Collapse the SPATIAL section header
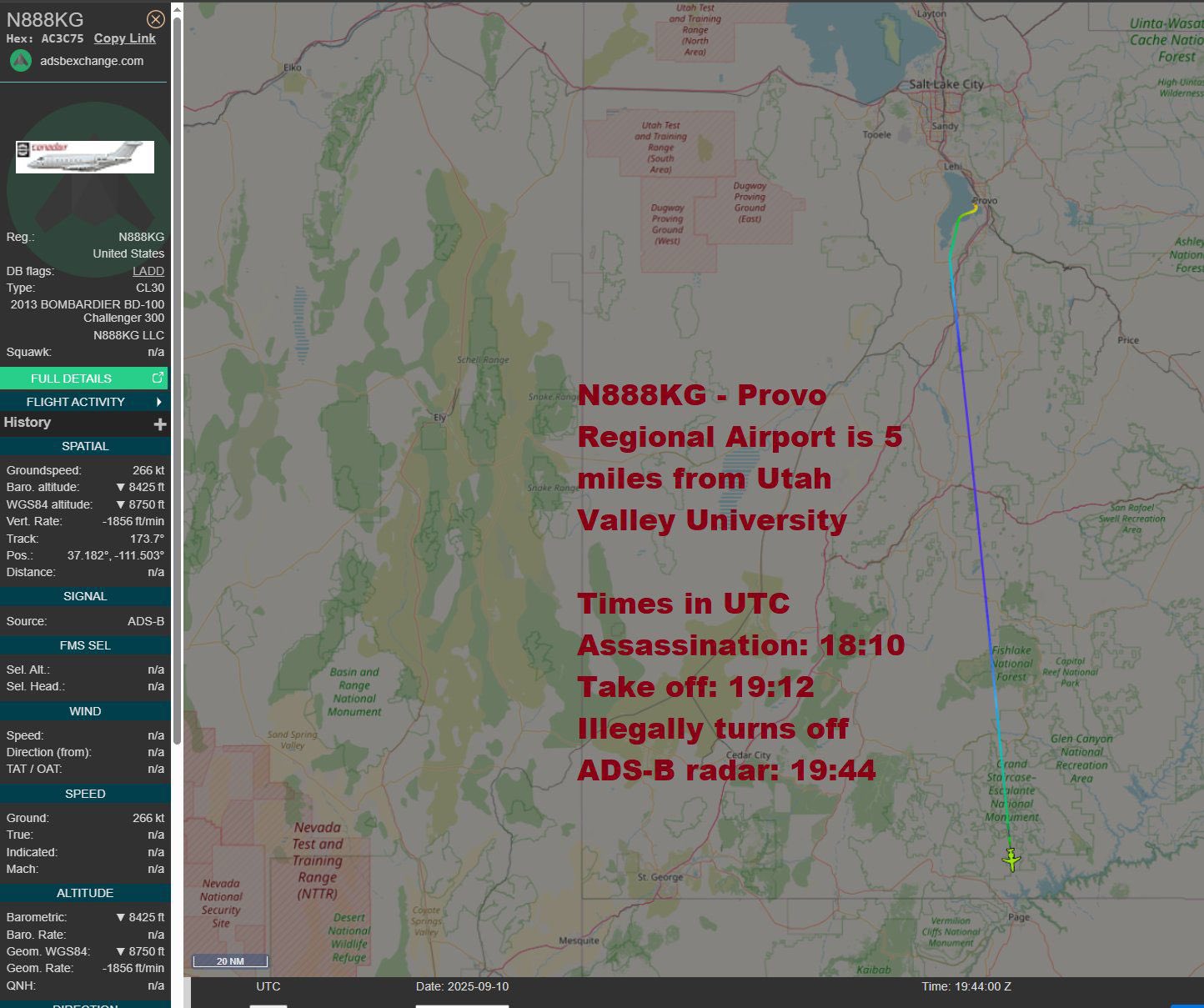Image resolution: width=1204 pixels, height=1008 pixels. (85, 446)
